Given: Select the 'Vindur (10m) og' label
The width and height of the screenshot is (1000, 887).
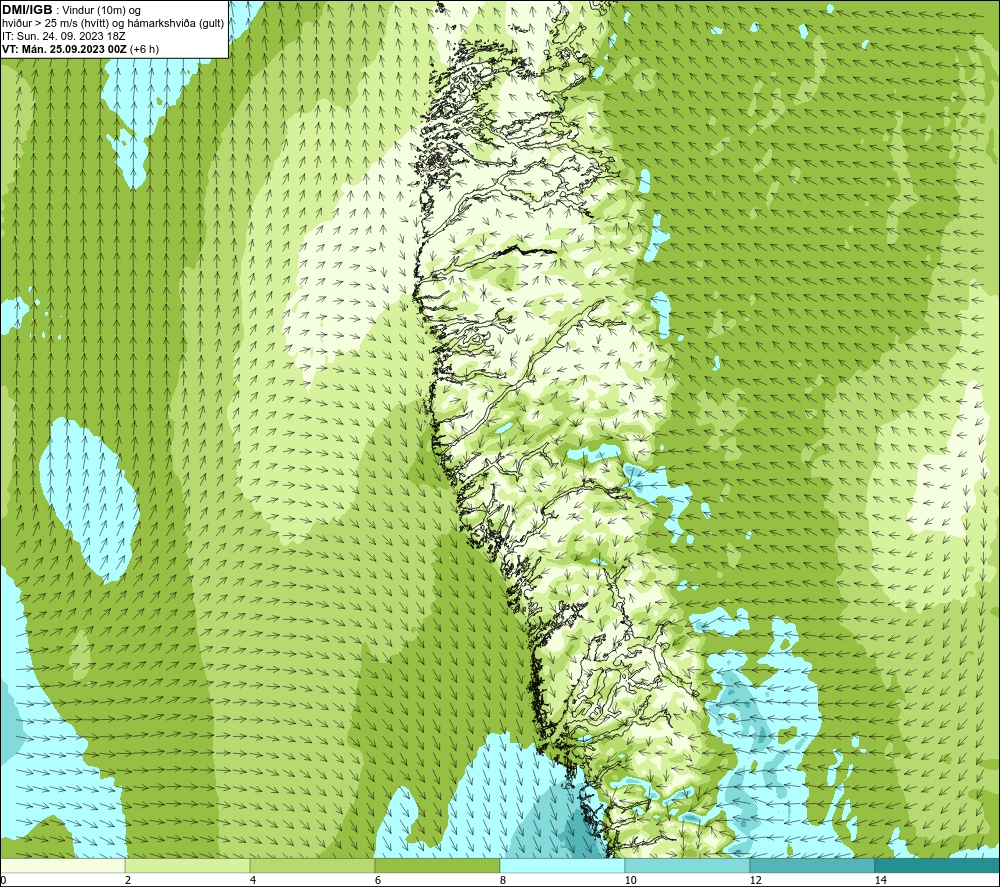Looking at the screenshot, I should coord(101,10).
